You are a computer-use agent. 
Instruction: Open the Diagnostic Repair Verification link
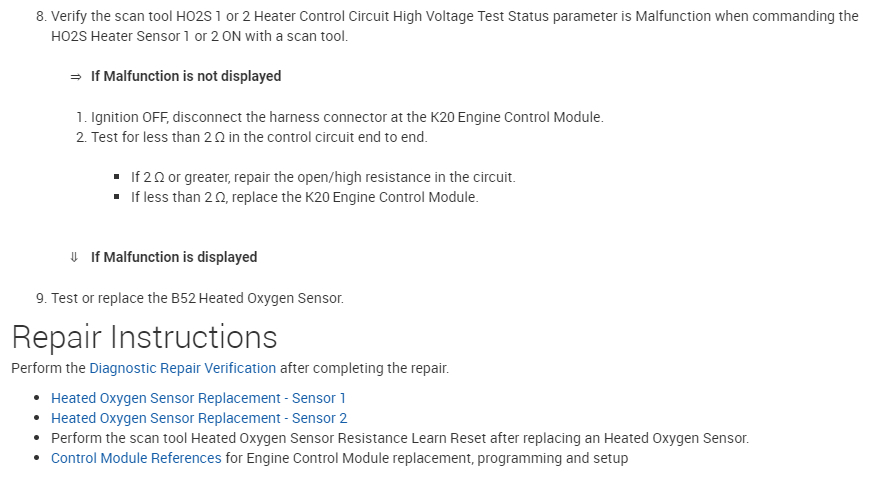pos(182,368)
